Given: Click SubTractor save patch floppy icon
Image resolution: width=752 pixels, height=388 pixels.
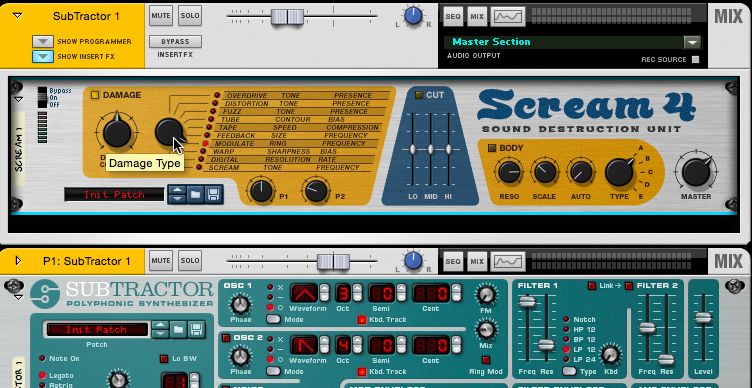Looking at the screenshot, I should pos(196,329).
